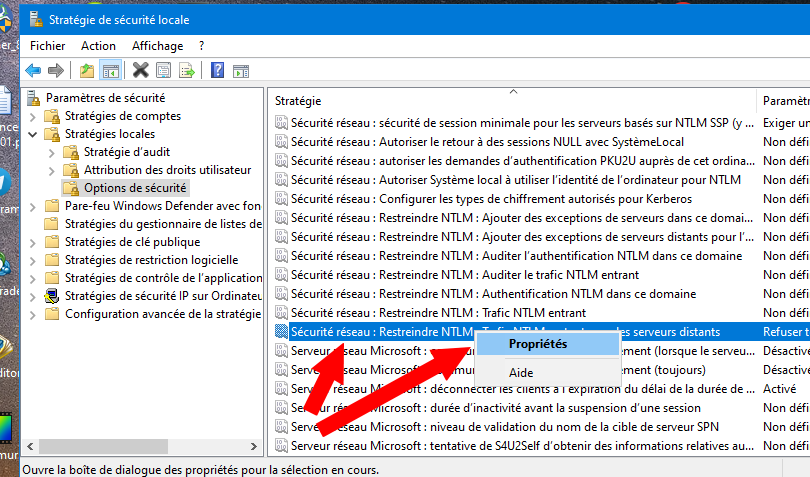Click the window title bar app icon

(x=36, y=20)
